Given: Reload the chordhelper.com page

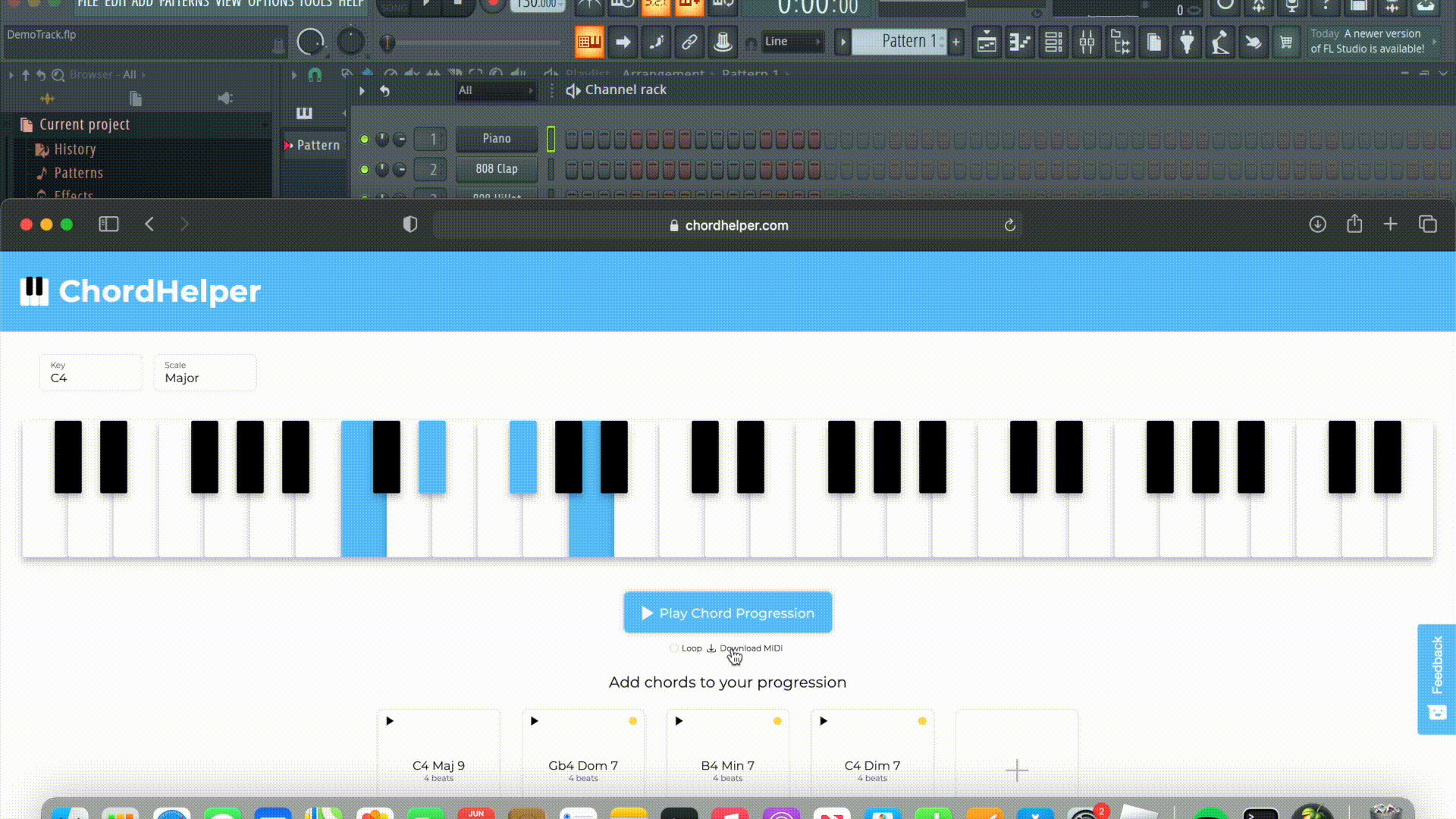Looking at the screenshot, I should click(x=1009, y=225).
